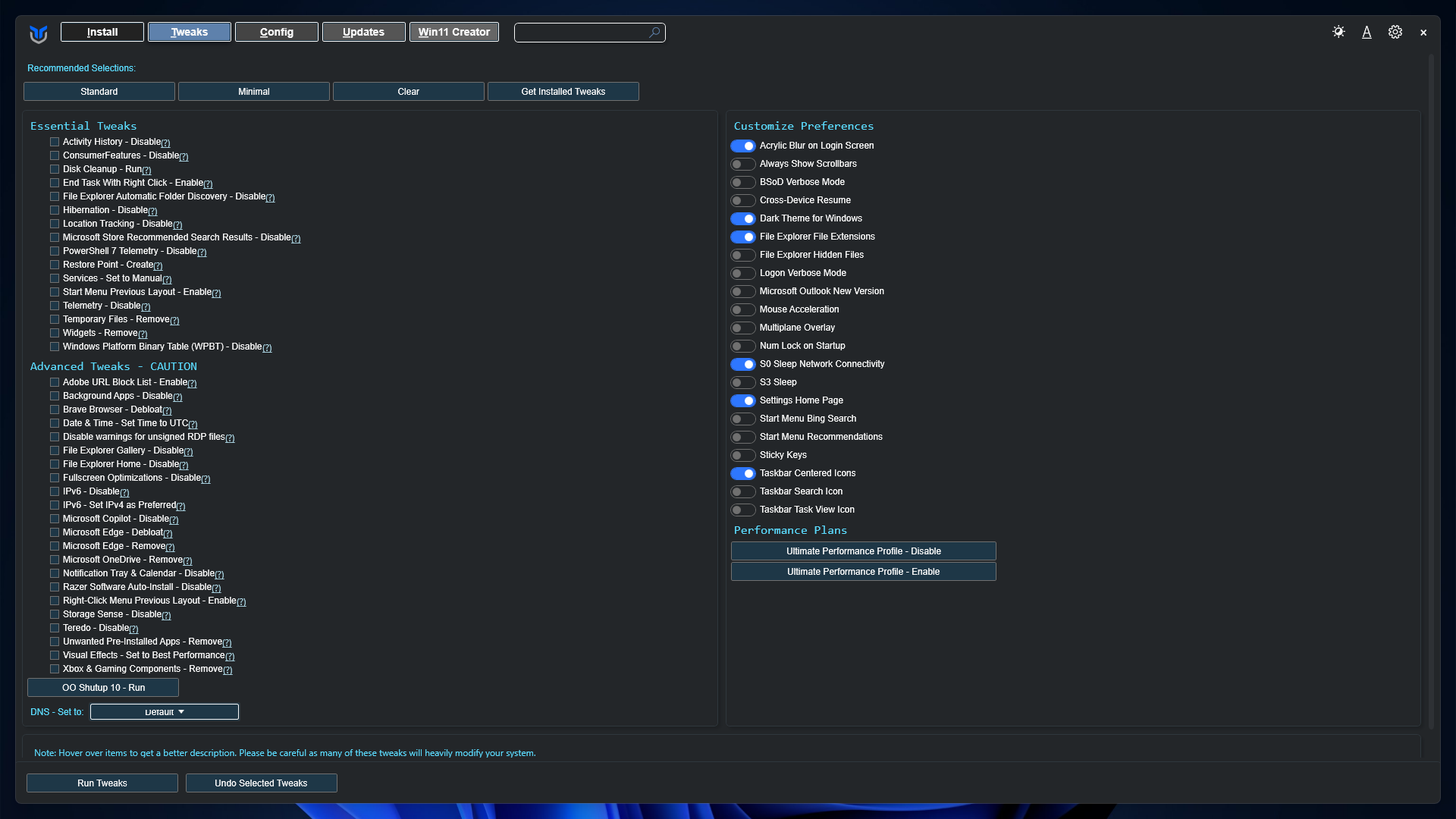Screen dimensions: 1456x819
Task: Open the Config tab
Action: click(x=277, y=32)
